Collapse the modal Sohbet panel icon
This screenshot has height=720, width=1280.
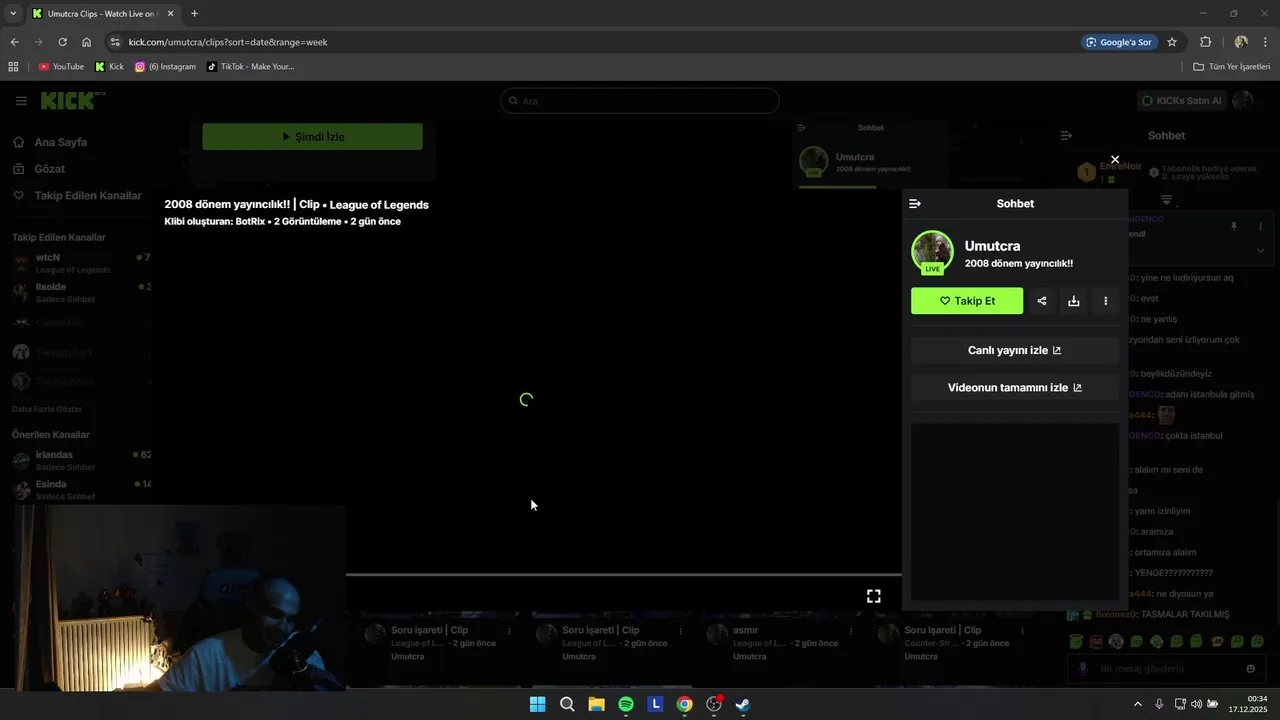coord(915,204)
